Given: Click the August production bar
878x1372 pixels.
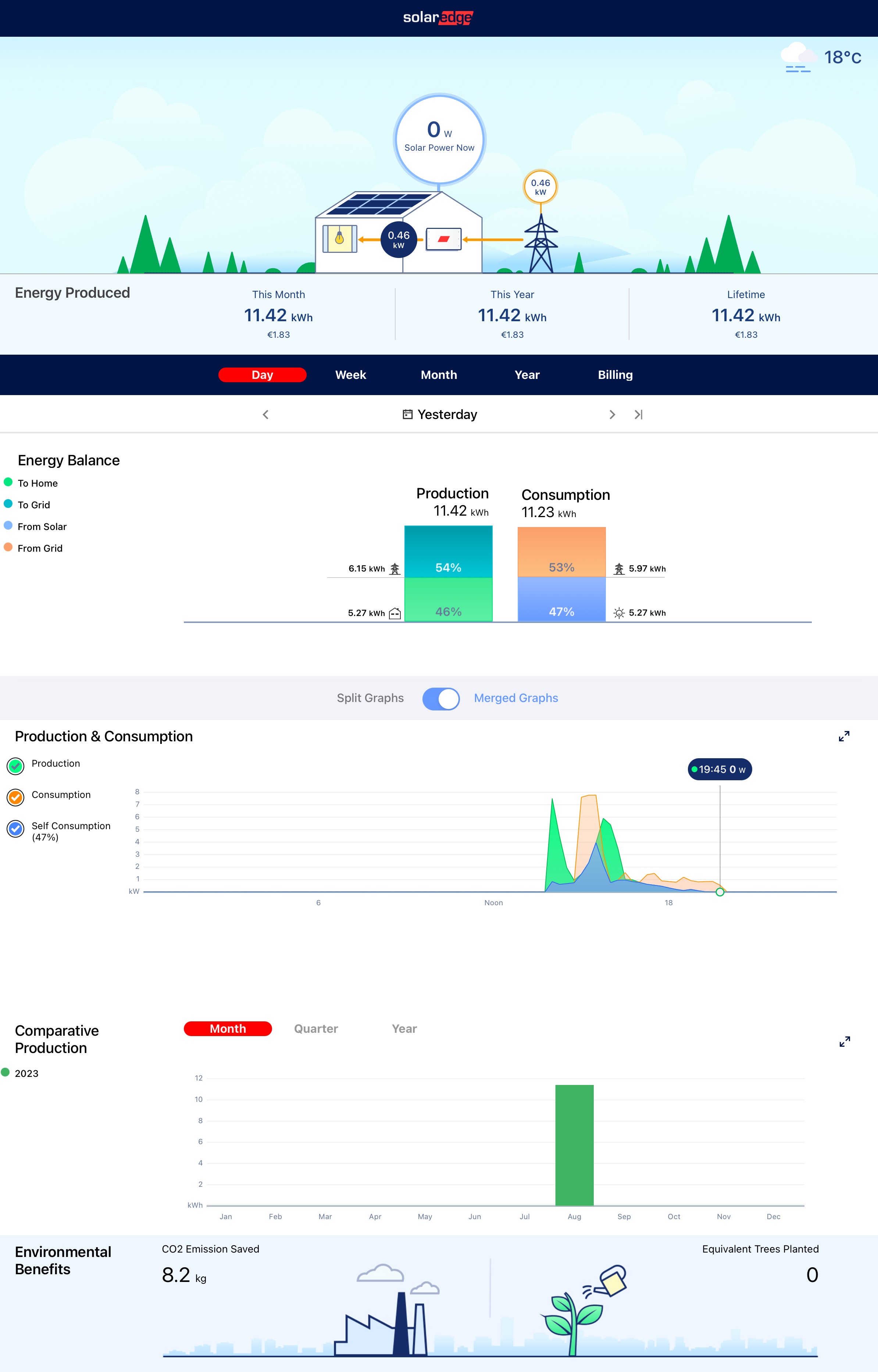Looking at the screenshot, I should point(575,1145).
